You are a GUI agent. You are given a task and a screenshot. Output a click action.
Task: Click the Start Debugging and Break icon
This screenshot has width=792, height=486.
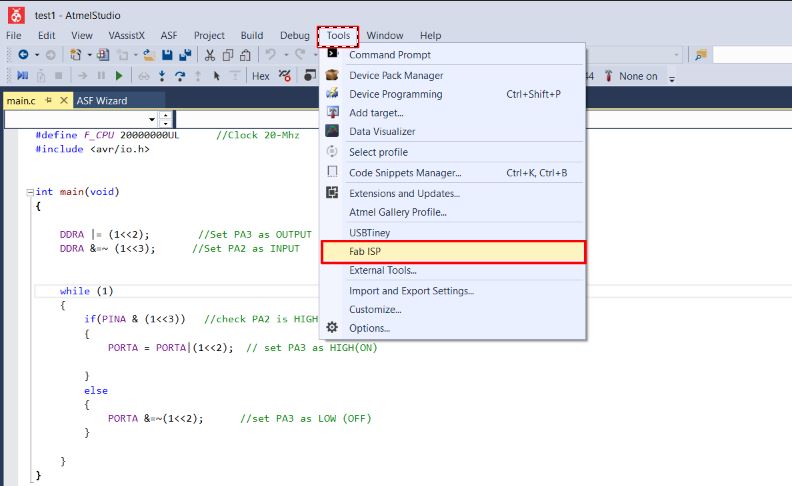click(x=23, y=76)
